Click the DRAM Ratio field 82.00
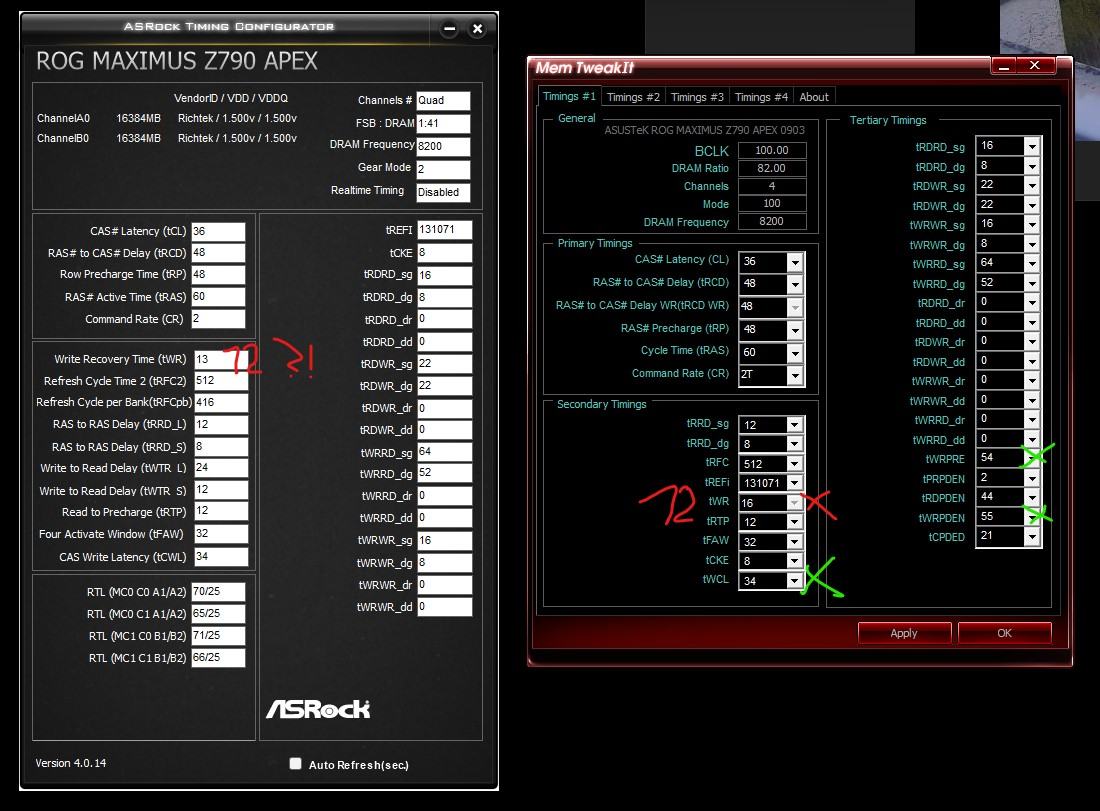 tap(772, 168)
